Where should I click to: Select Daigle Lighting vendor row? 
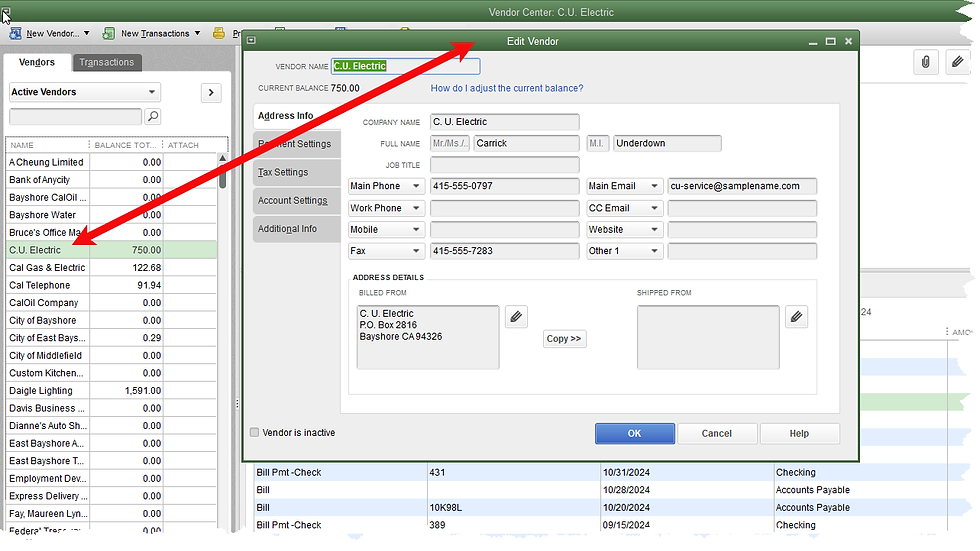111,390
